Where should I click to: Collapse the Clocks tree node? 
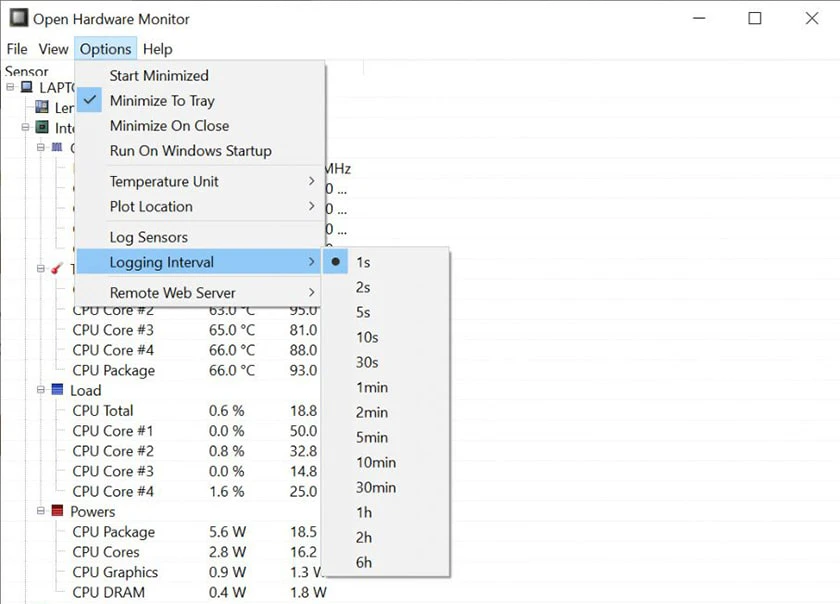pyautogui.click(x=41, y=147)
